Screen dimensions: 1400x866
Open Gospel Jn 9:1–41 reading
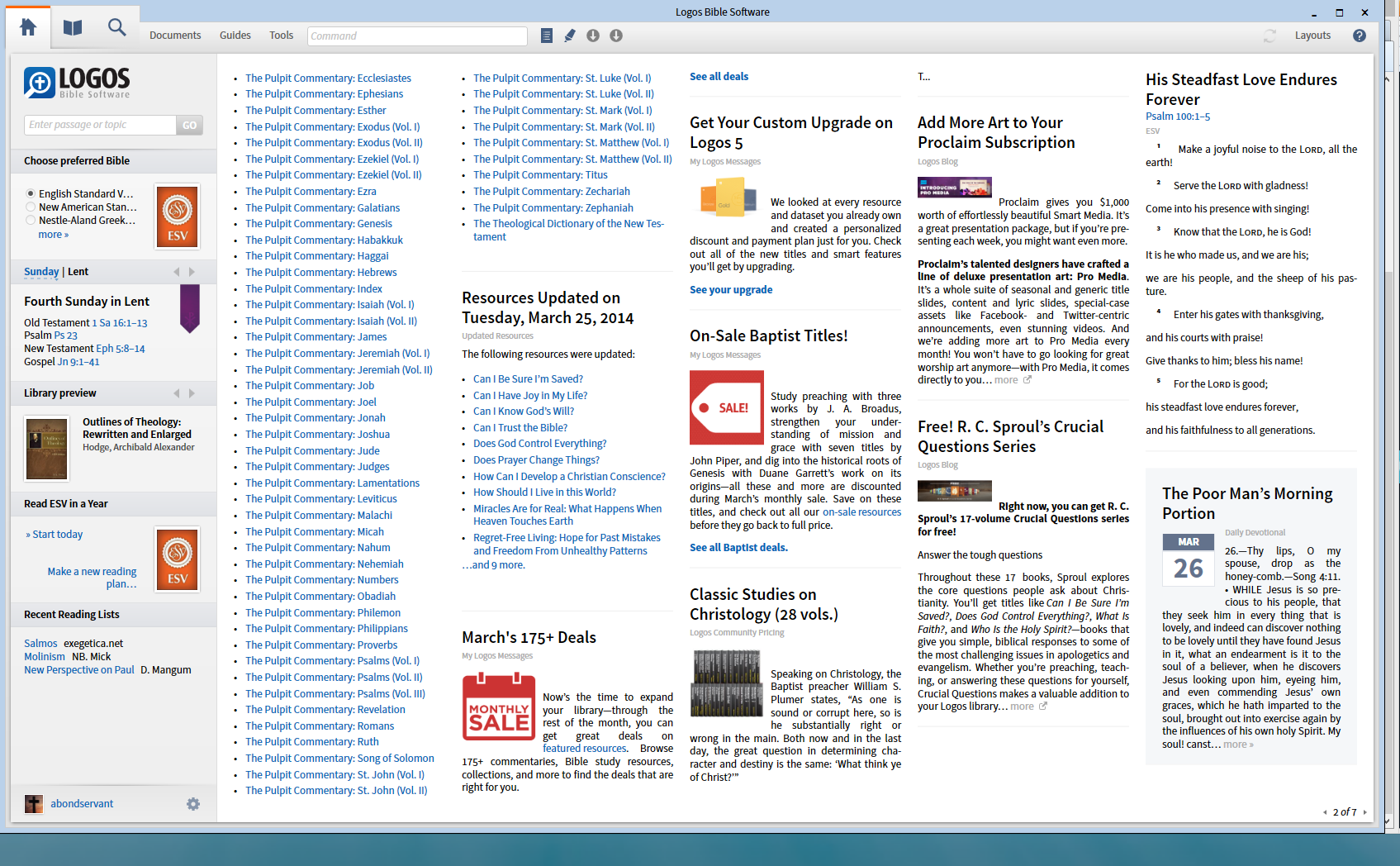78,362
